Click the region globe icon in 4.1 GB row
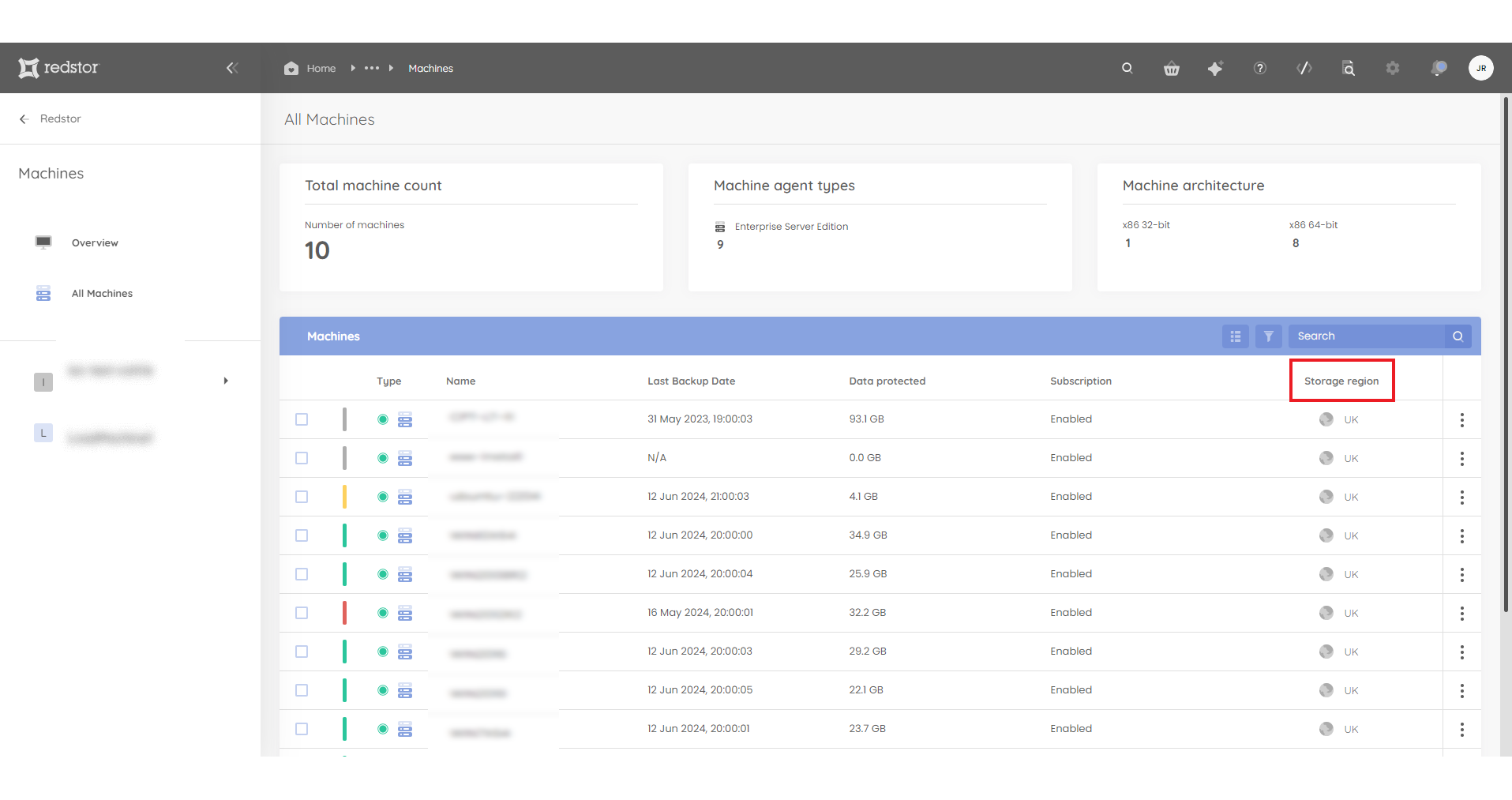This screenshot has height=800, width=1512. pyautogui.click(x=1326, y=497)
